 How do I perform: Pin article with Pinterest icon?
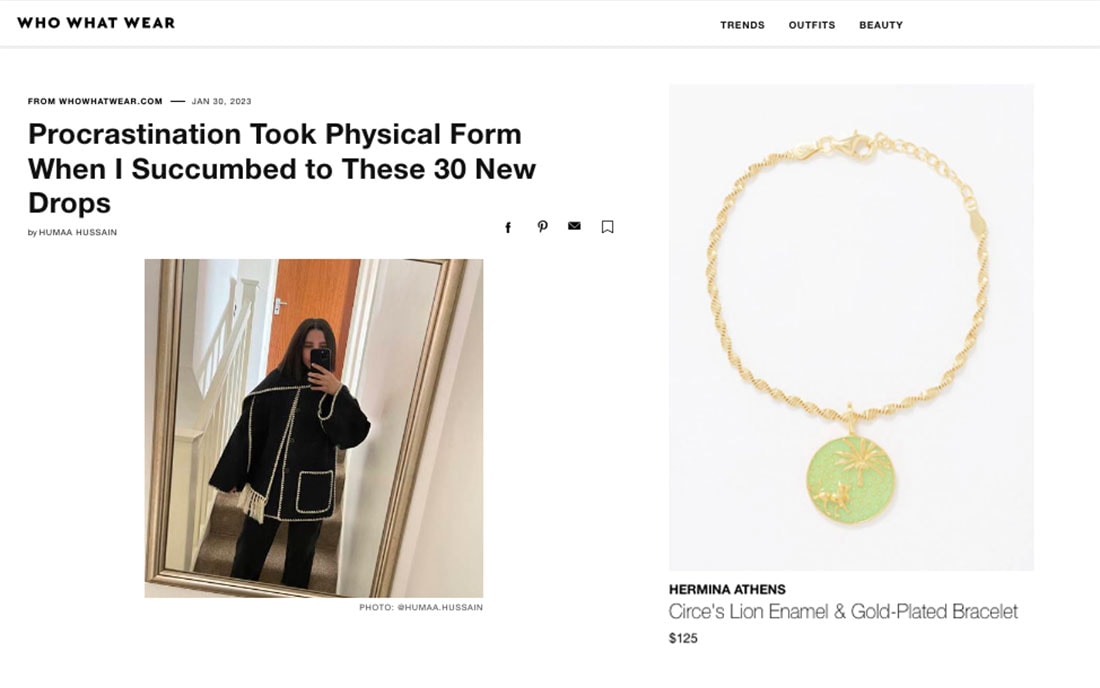click(542, 227)
